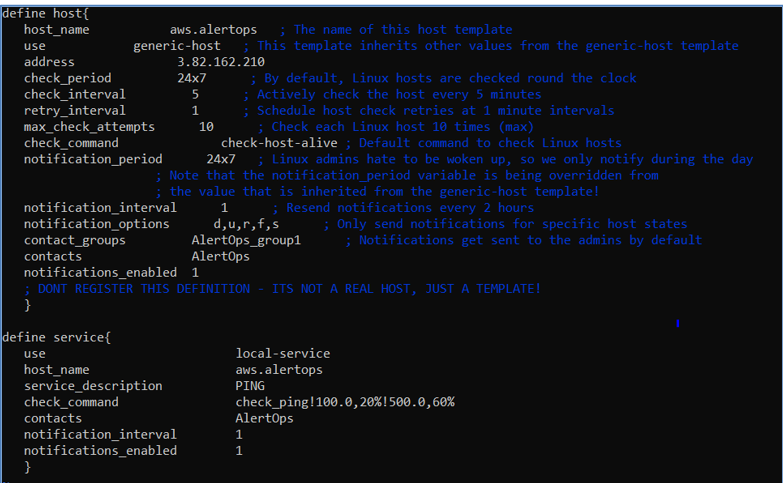Click the "define host{" line
The height and width of the screenshot is (483, 783).
point(45,12)
